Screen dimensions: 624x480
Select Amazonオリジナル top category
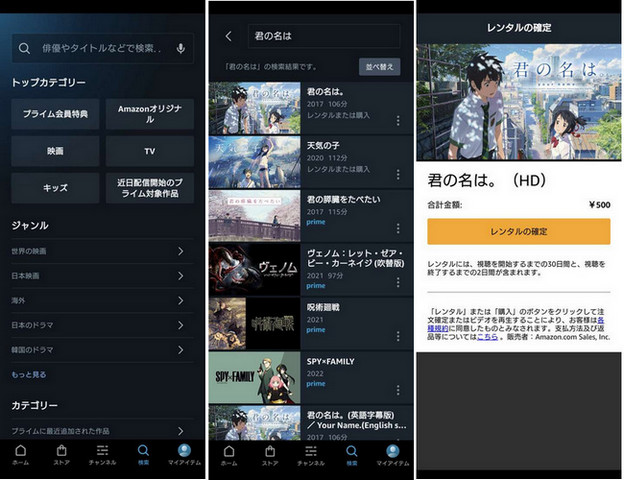pyautogui.click(x=150, y=114)
